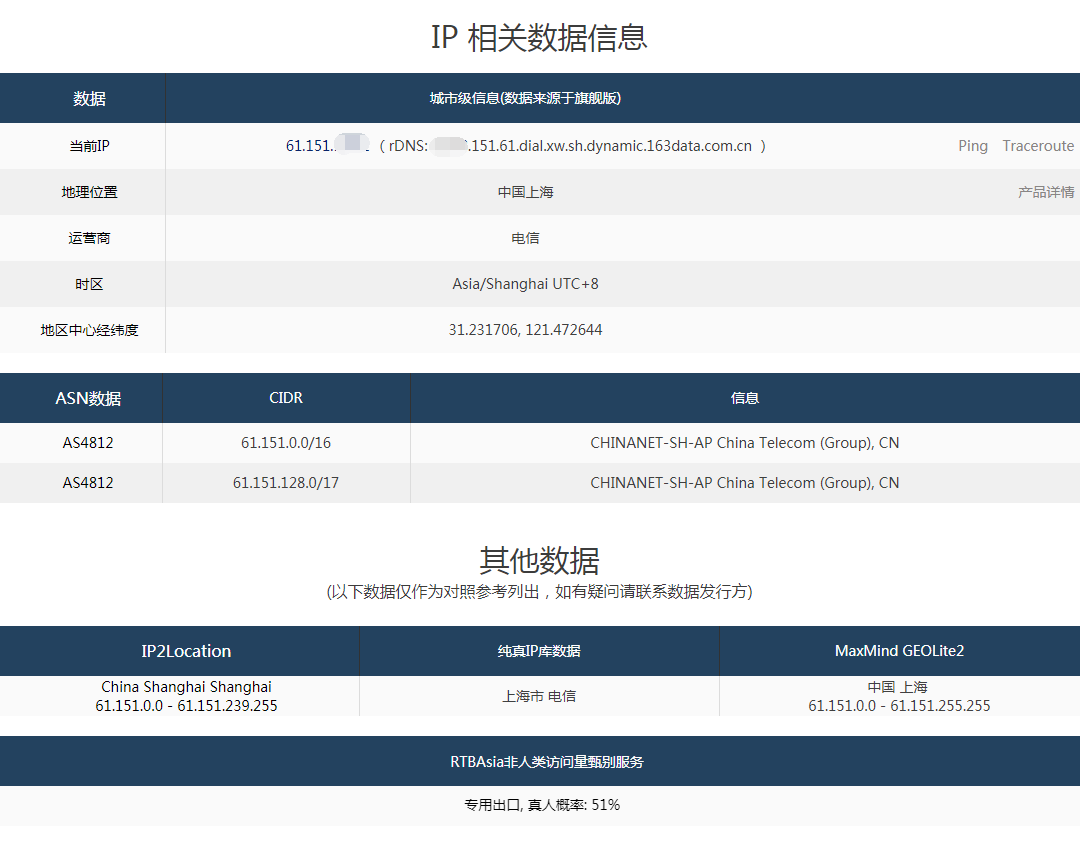The height and width of the screenshot is (843, 1080).
Task: Open the Traceroute link
Action: click(x=1037, y=146)
